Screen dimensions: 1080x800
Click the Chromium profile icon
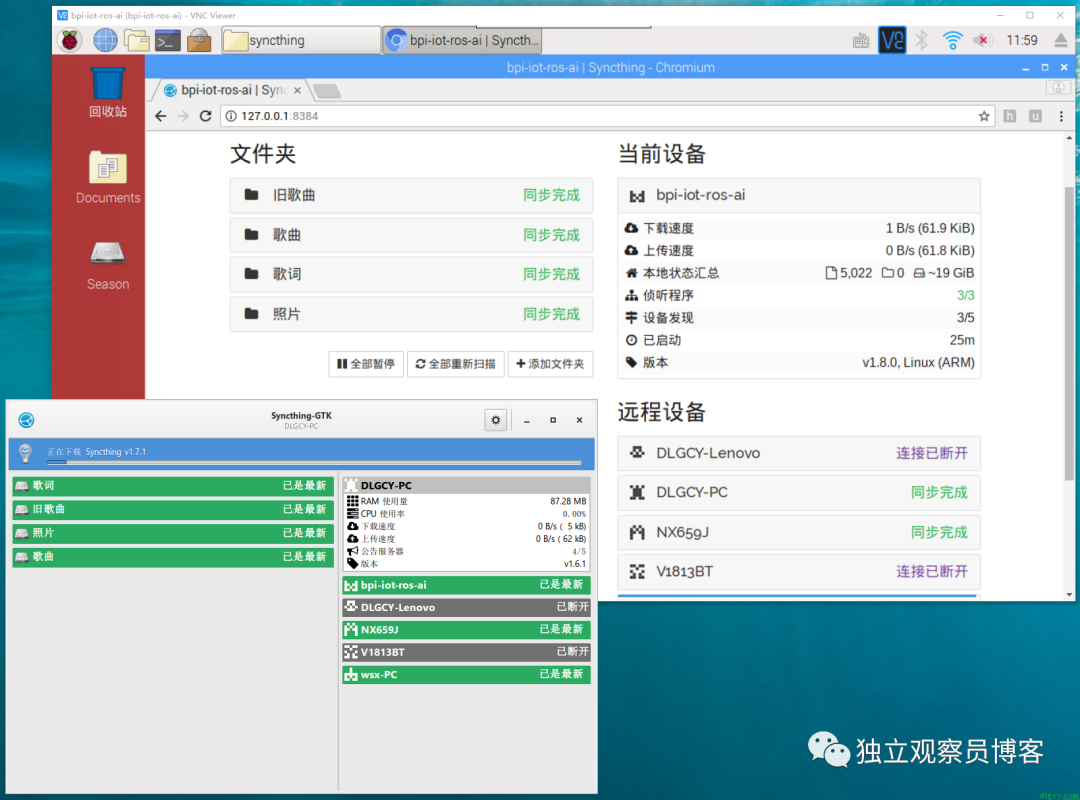tap(1058, 88)
